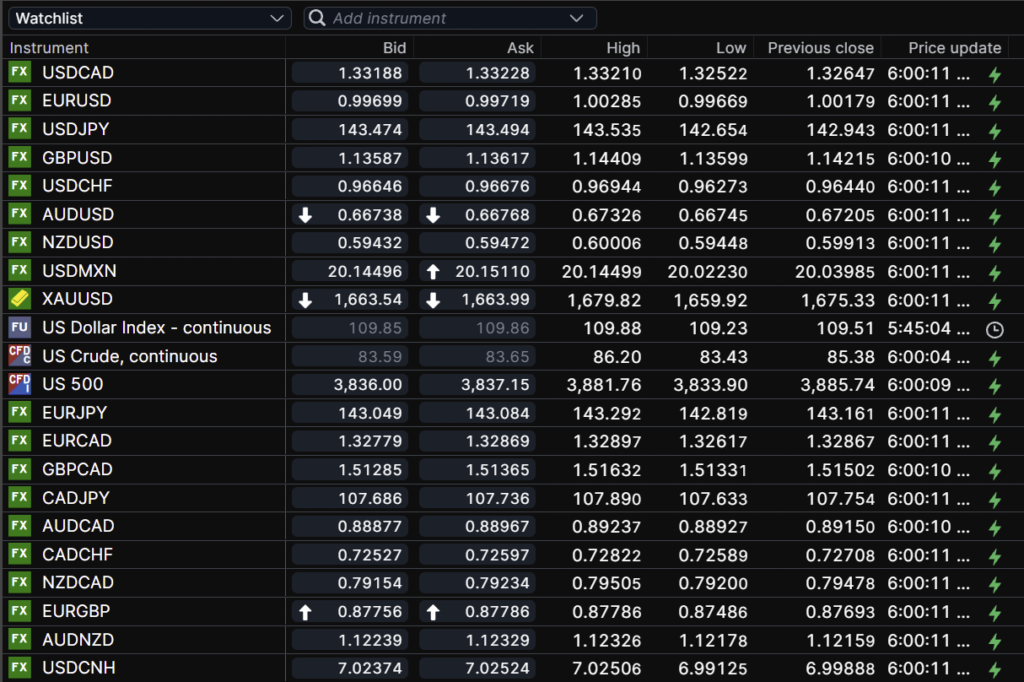Click the FU icon for US Dollar Index
1024x682 pixels.
[x=19, y=328]
